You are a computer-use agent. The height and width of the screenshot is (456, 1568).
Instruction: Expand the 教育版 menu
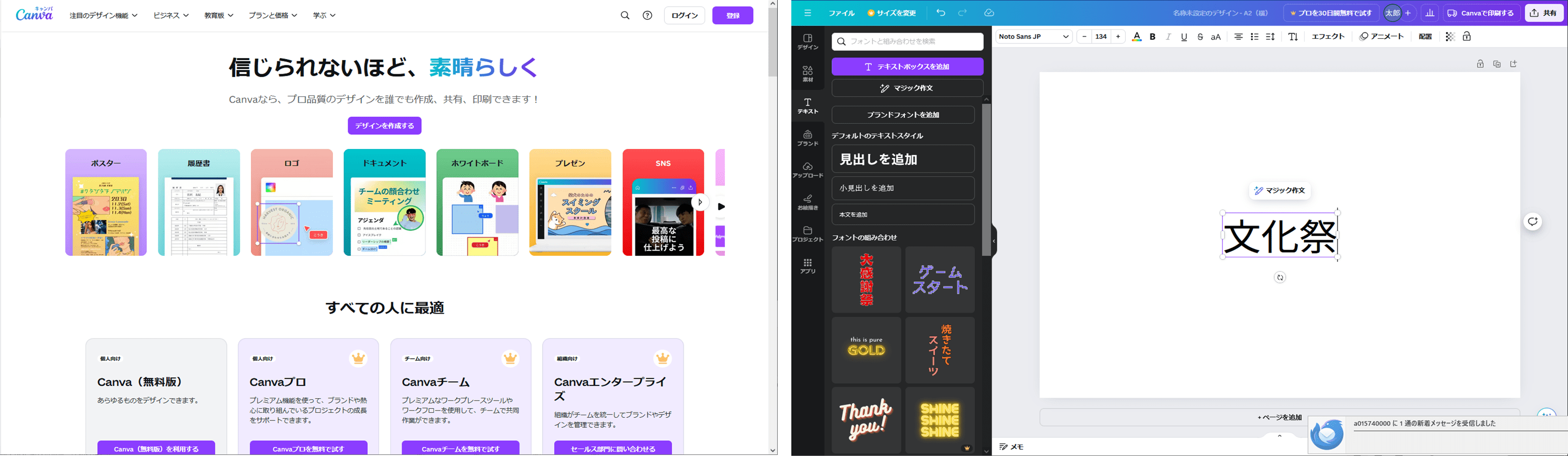click(x=218, y=15)
